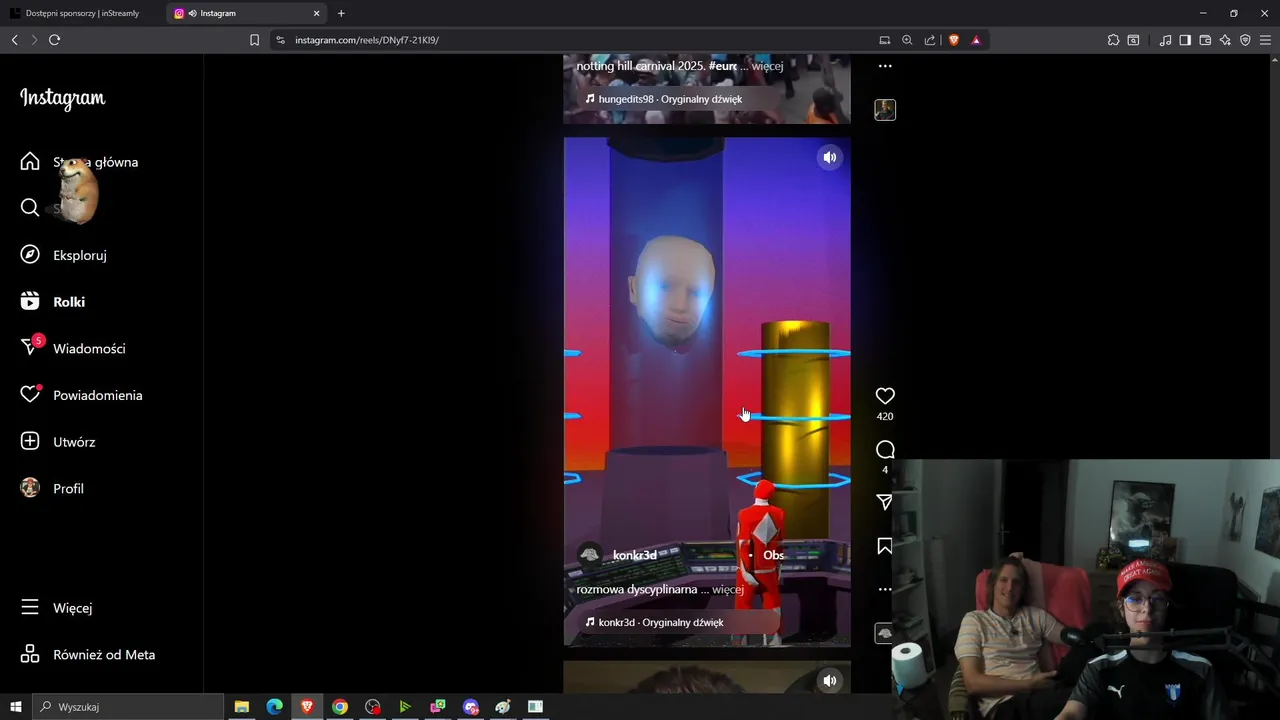Open OBS Studio from taskbar
Viewport: 1280px width, 720px height.
[x=373, y=707]
